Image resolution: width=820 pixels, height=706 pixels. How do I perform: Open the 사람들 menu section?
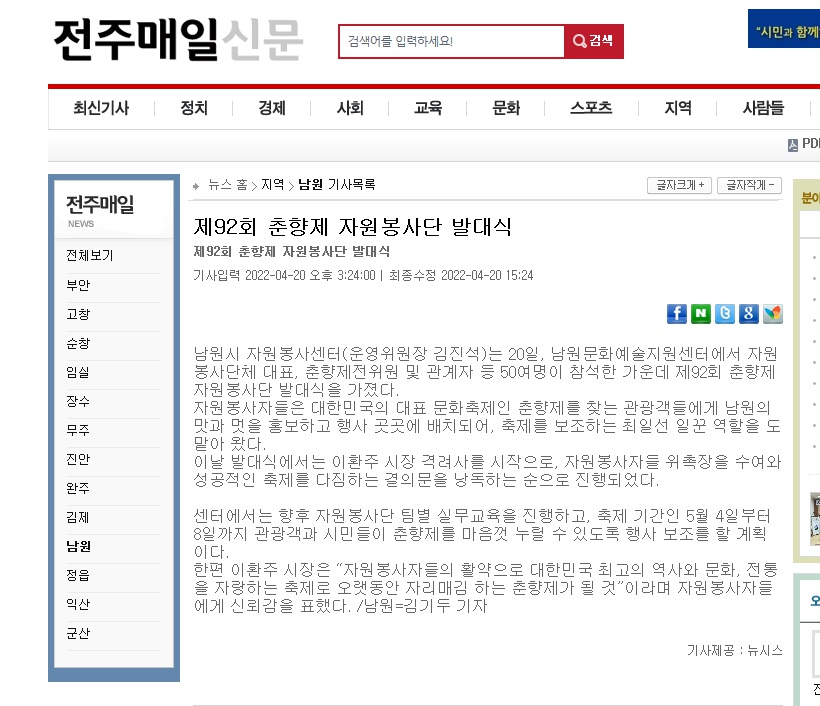[x=763, y=108]
